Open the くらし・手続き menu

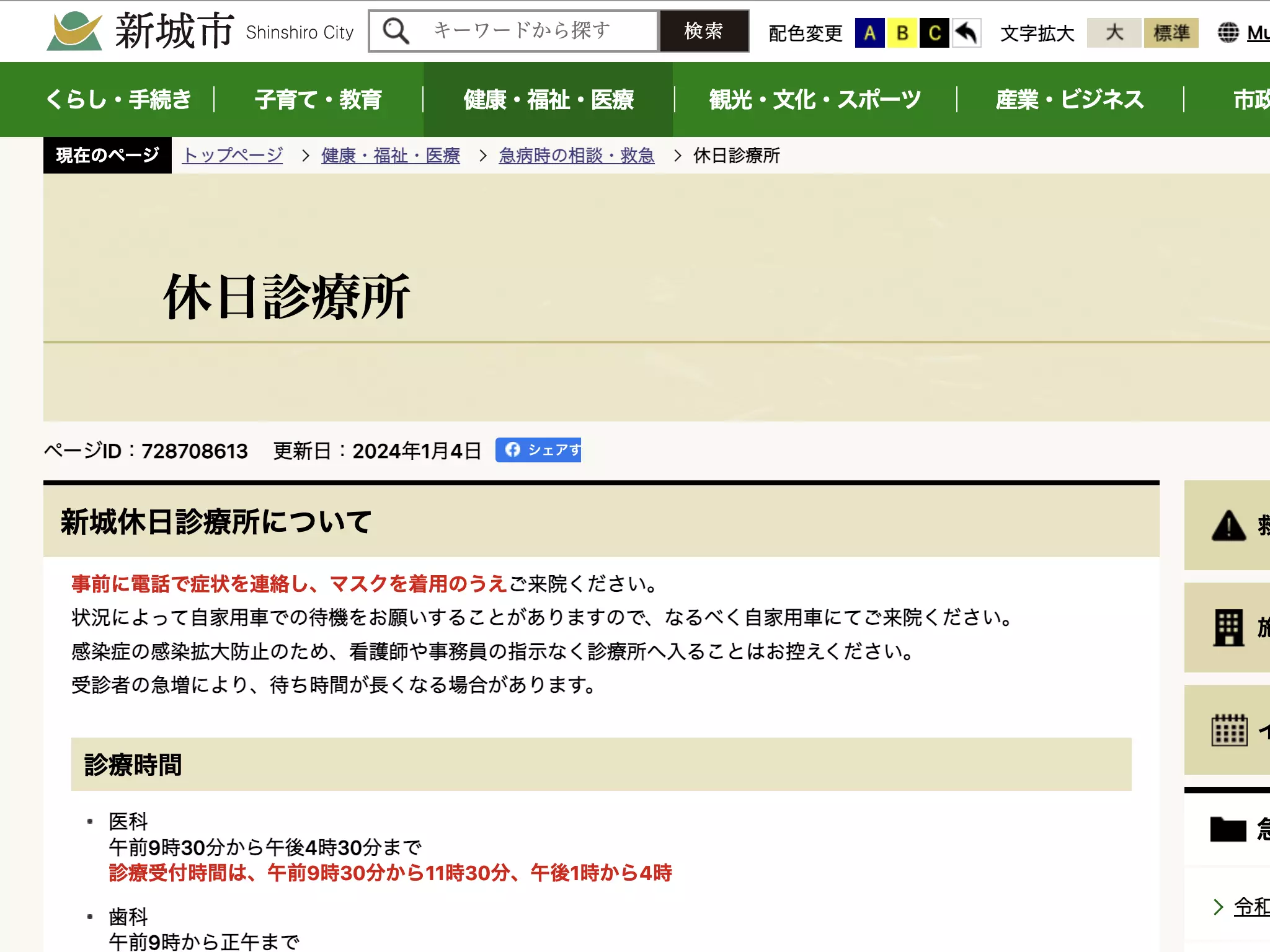119,99
